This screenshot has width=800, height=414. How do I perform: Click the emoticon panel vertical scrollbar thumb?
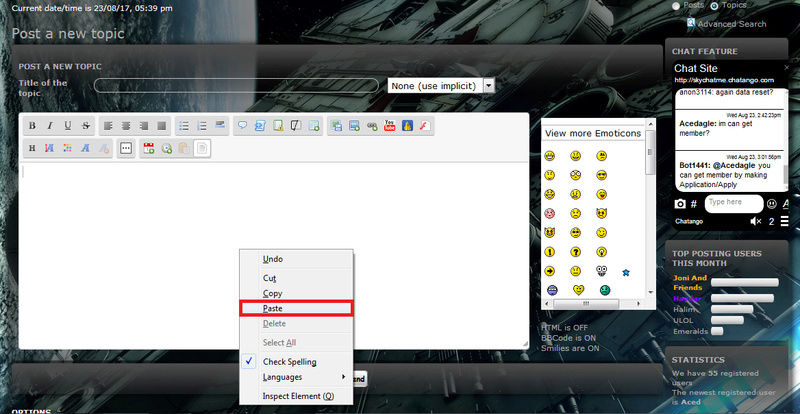pyautogui.click(x=650, y=152)
